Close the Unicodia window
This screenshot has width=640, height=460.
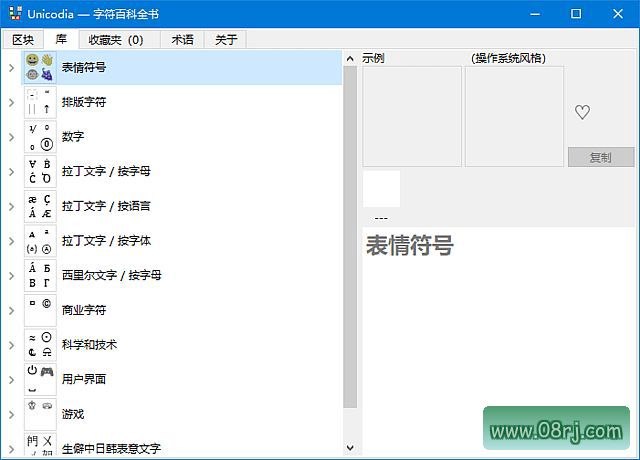click(618, 14)
